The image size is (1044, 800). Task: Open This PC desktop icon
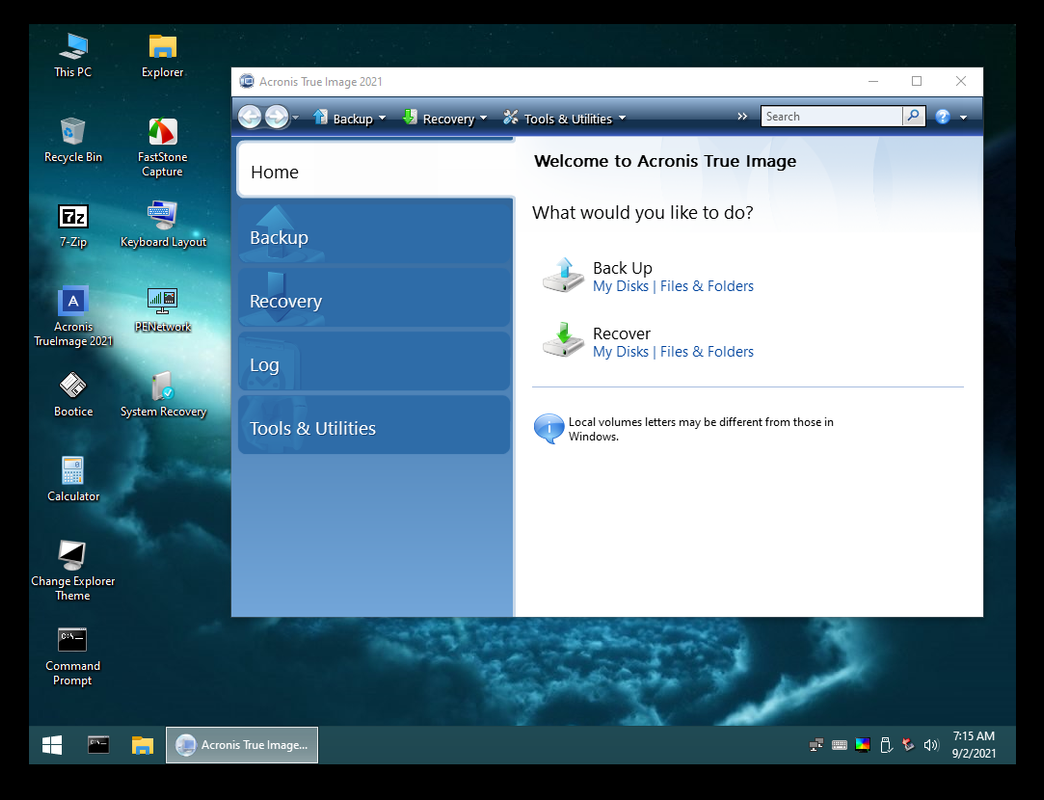pos(73,56)
